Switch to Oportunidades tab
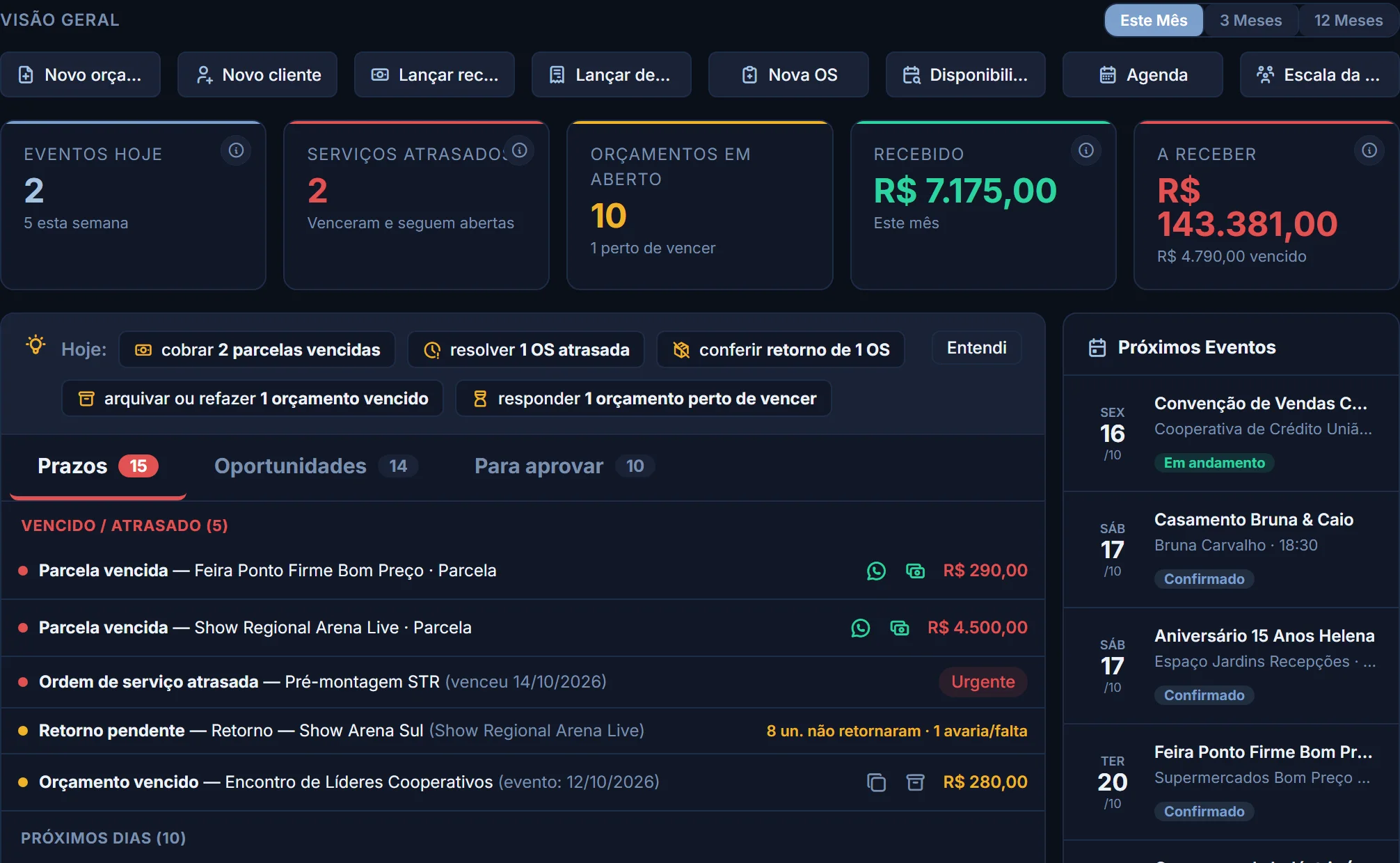 (x=316, y=466)
